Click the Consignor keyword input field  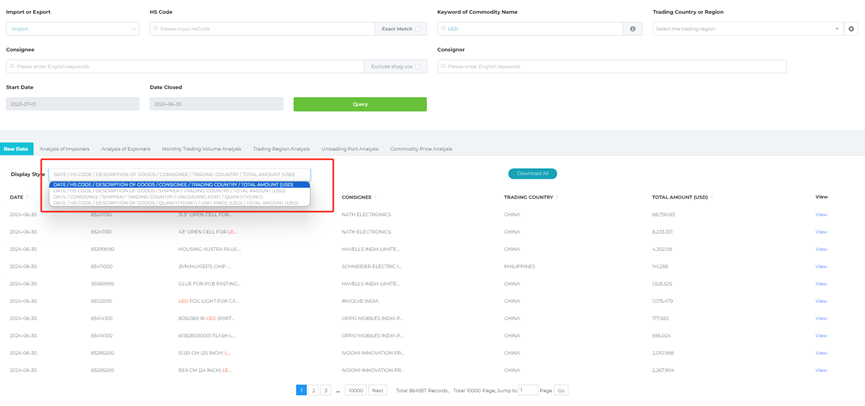611,67
